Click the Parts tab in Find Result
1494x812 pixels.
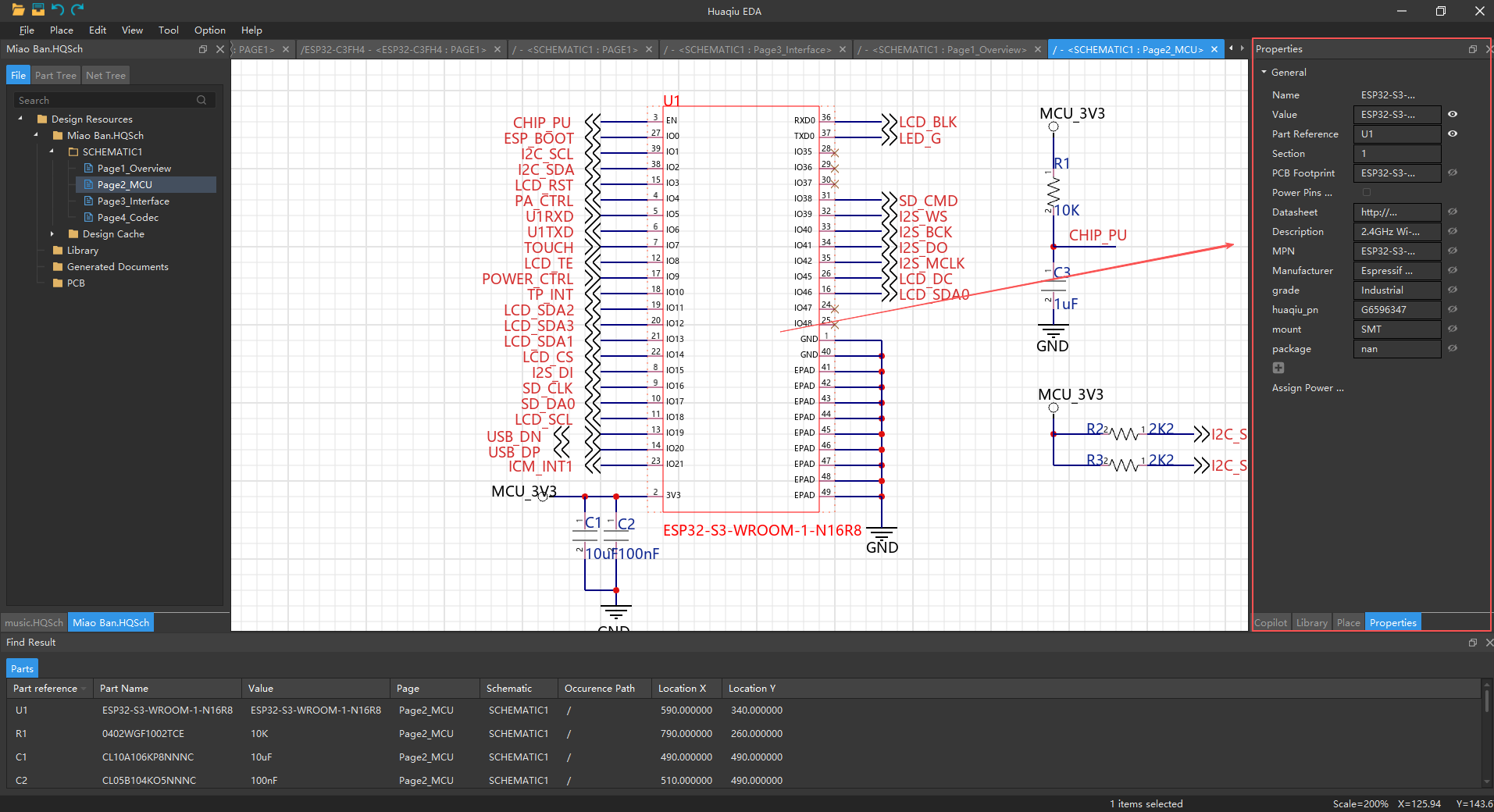tap(23, 668)
